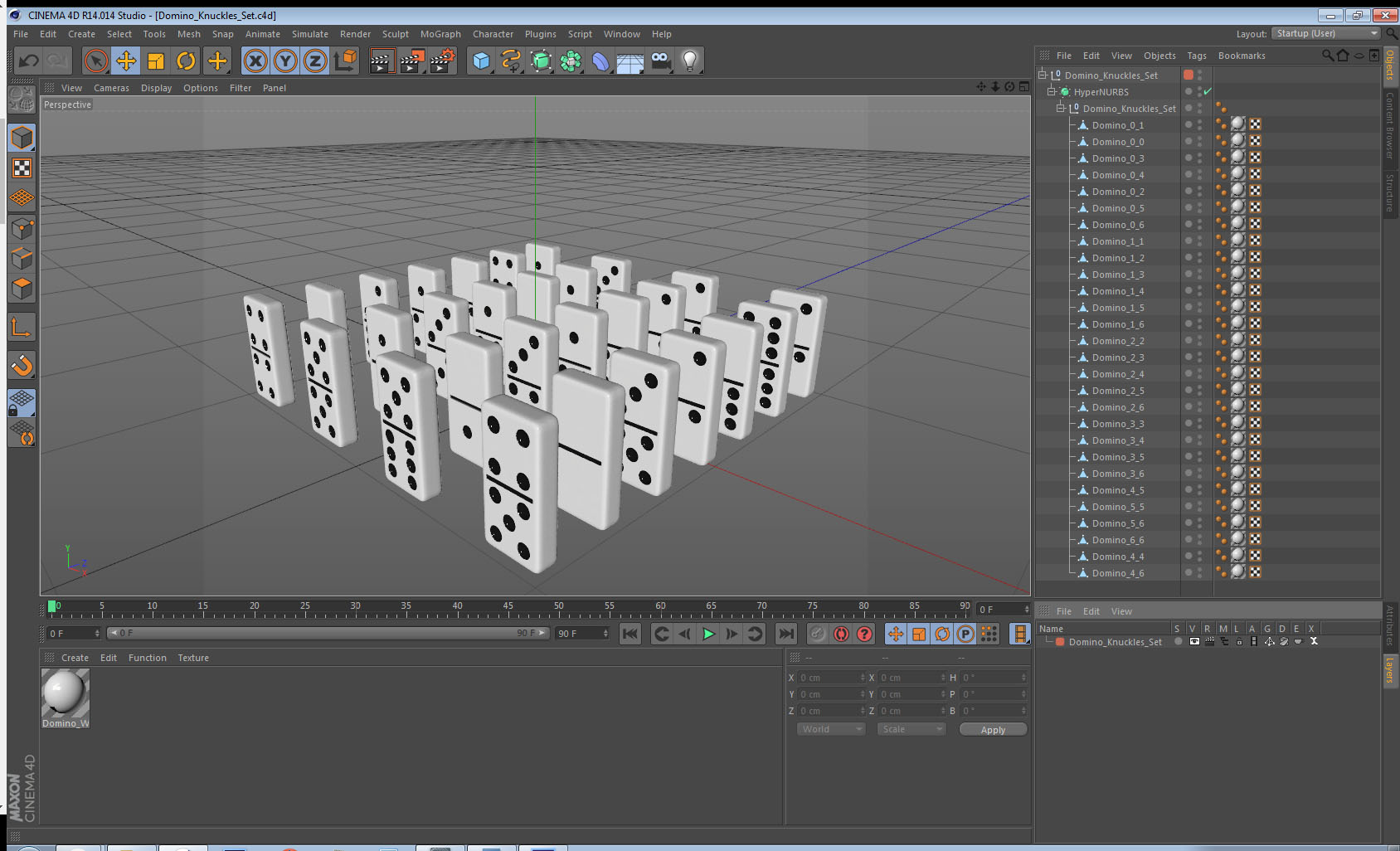Add a Light object
The width and height of the screenshot is (1400, 851).
point(690,61)
